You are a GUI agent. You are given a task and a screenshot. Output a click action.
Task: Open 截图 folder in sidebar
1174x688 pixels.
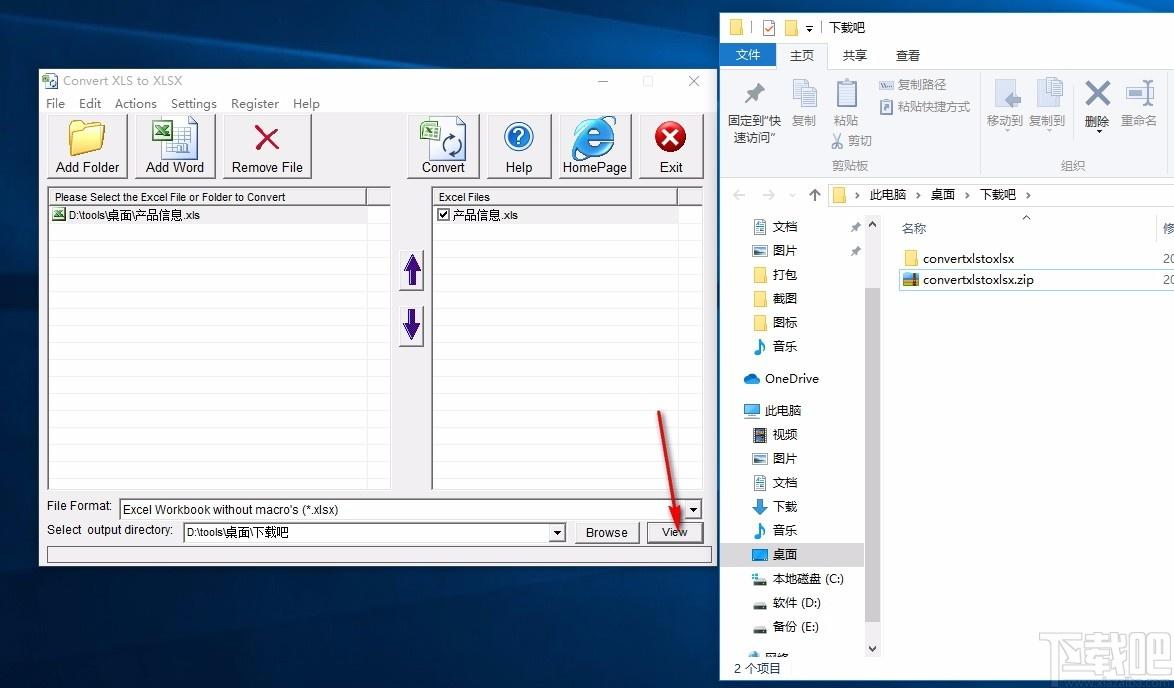pos(775,299)
